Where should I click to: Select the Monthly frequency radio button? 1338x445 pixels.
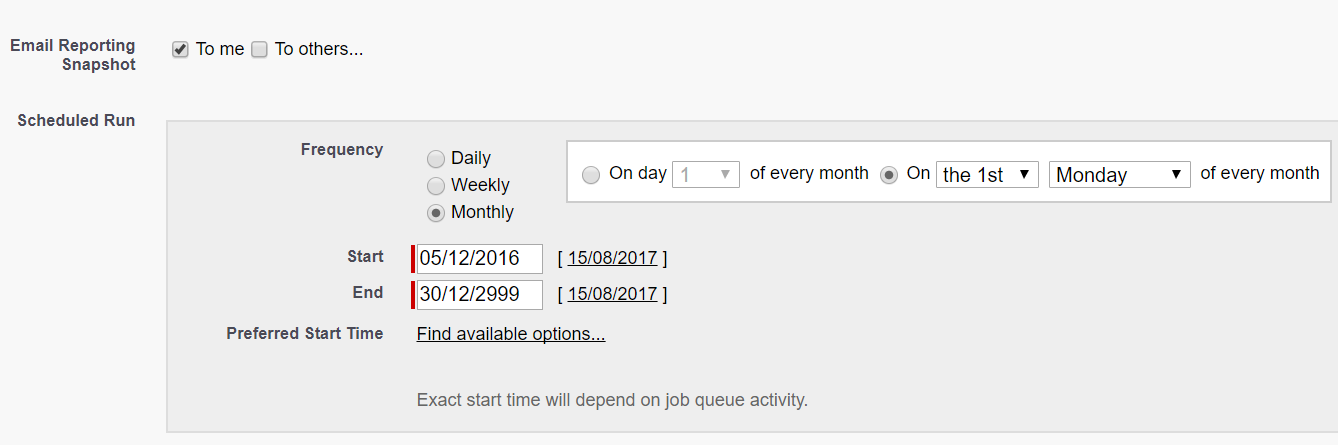point(436,213)
